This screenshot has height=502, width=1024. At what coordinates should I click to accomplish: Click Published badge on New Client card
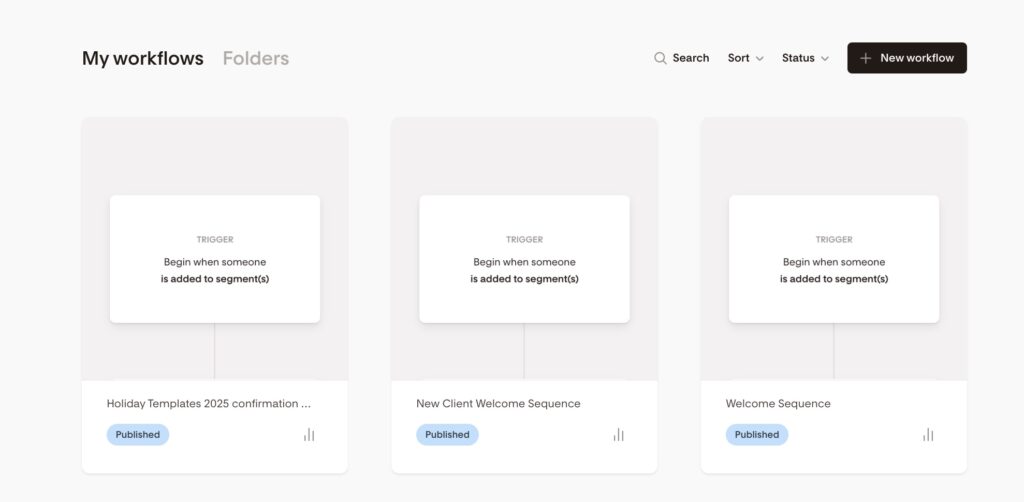point(447,435)
